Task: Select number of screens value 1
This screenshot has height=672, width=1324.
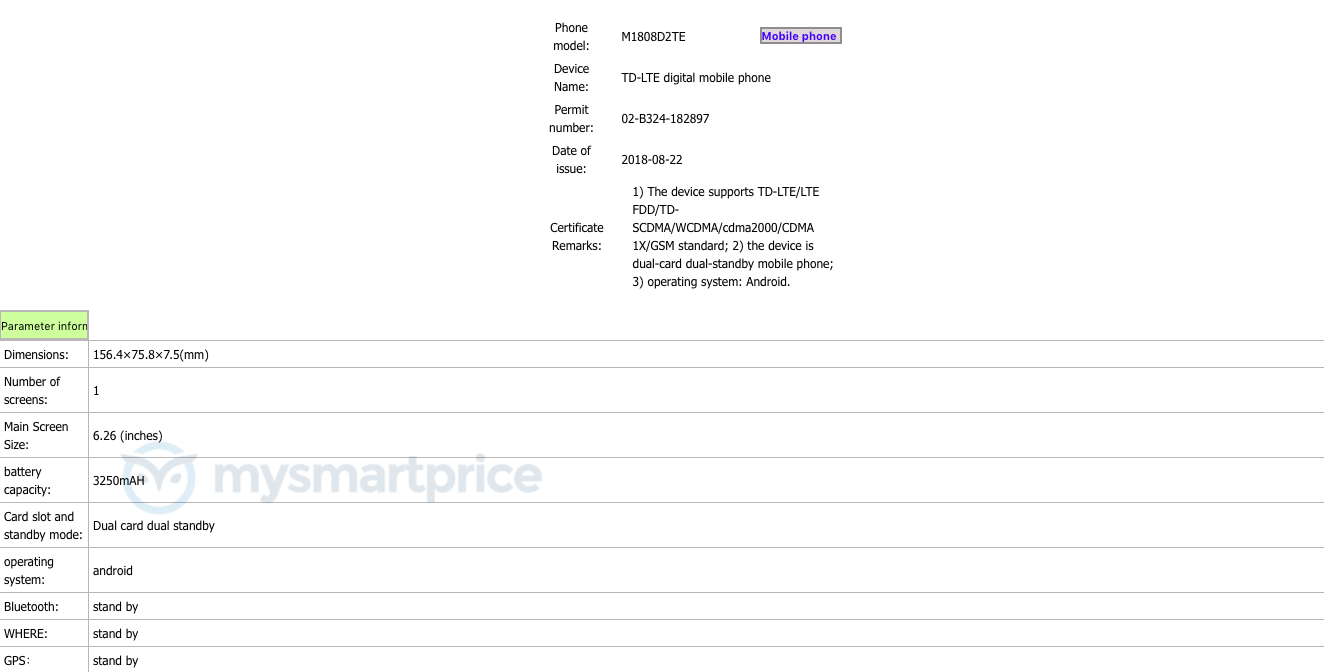Action: point(96,391)
